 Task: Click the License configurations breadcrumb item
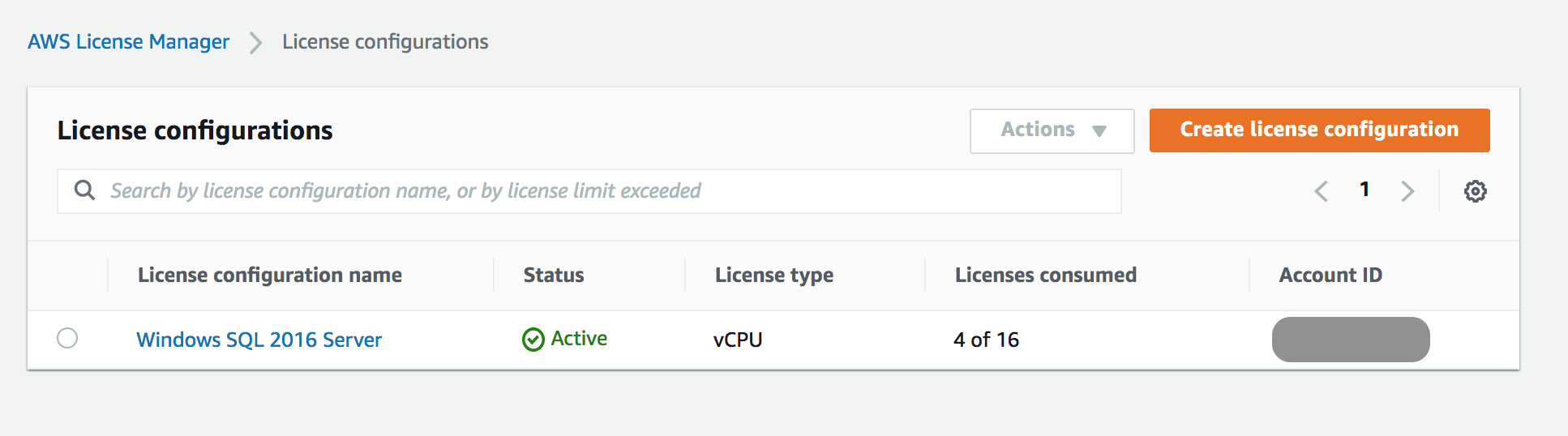point(384,42)
